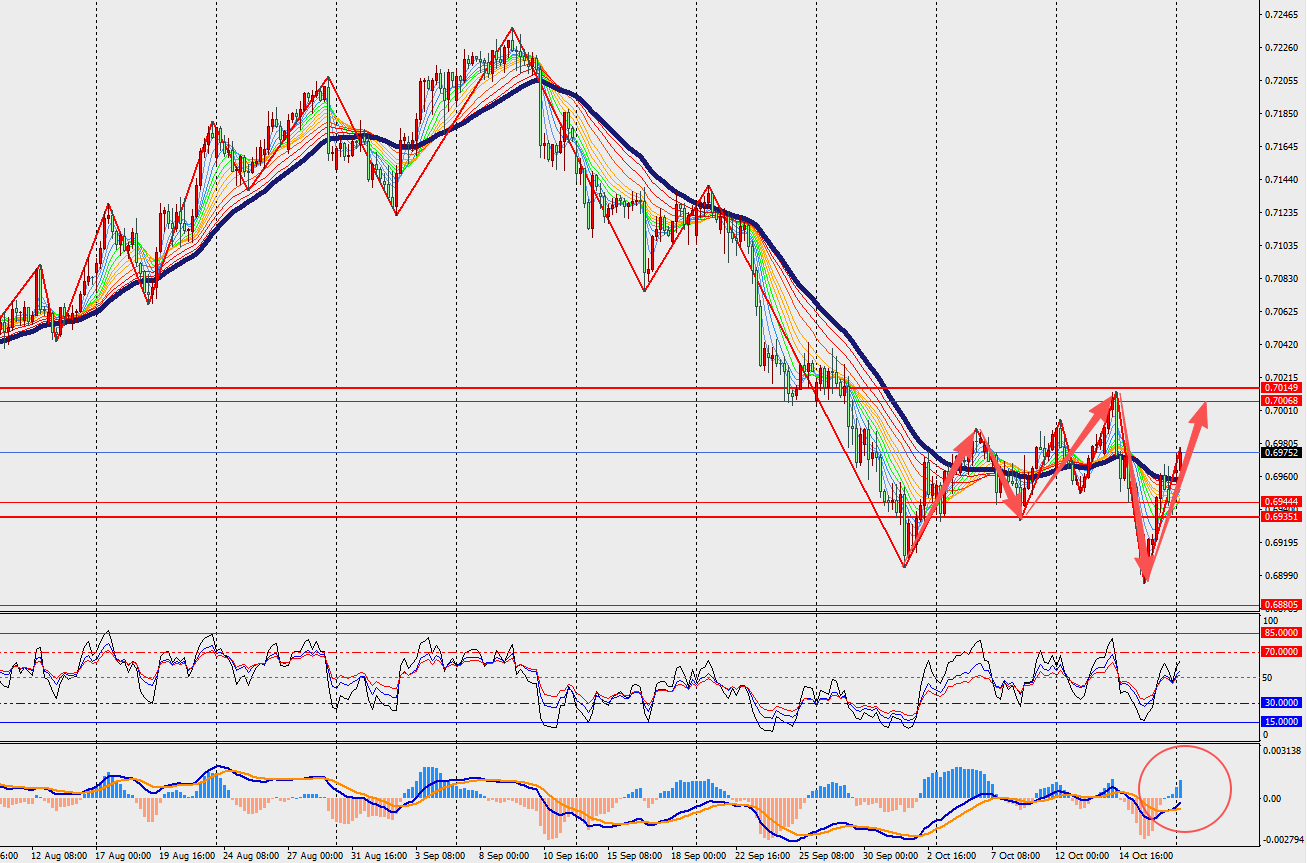Click the 2 Oct 16:00 time label
This screenshot has width=1307, height=863.
click(x=951, y=856)
